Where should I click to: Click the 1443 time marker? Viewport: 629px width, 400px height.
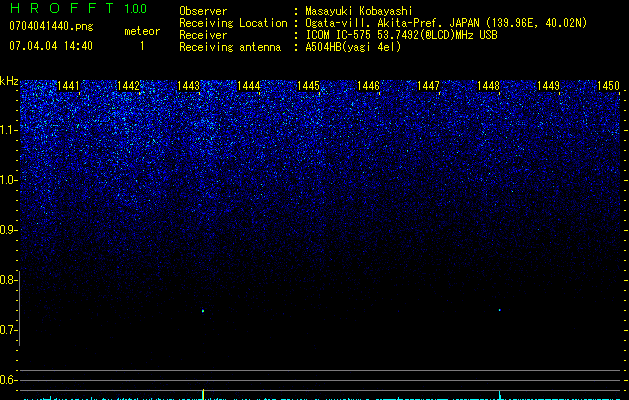coord(188,86)
